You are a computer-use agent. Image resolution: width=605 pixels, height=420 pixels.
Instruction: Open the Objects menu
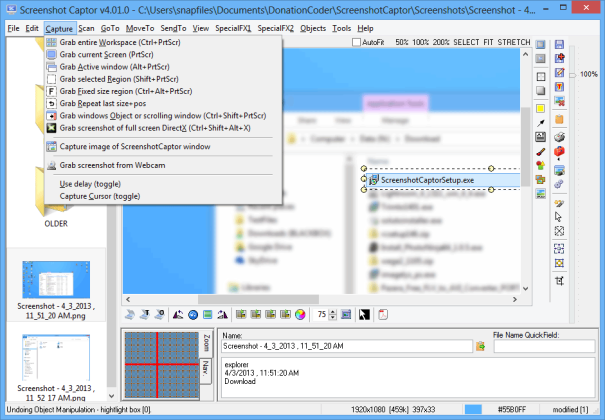313,29
